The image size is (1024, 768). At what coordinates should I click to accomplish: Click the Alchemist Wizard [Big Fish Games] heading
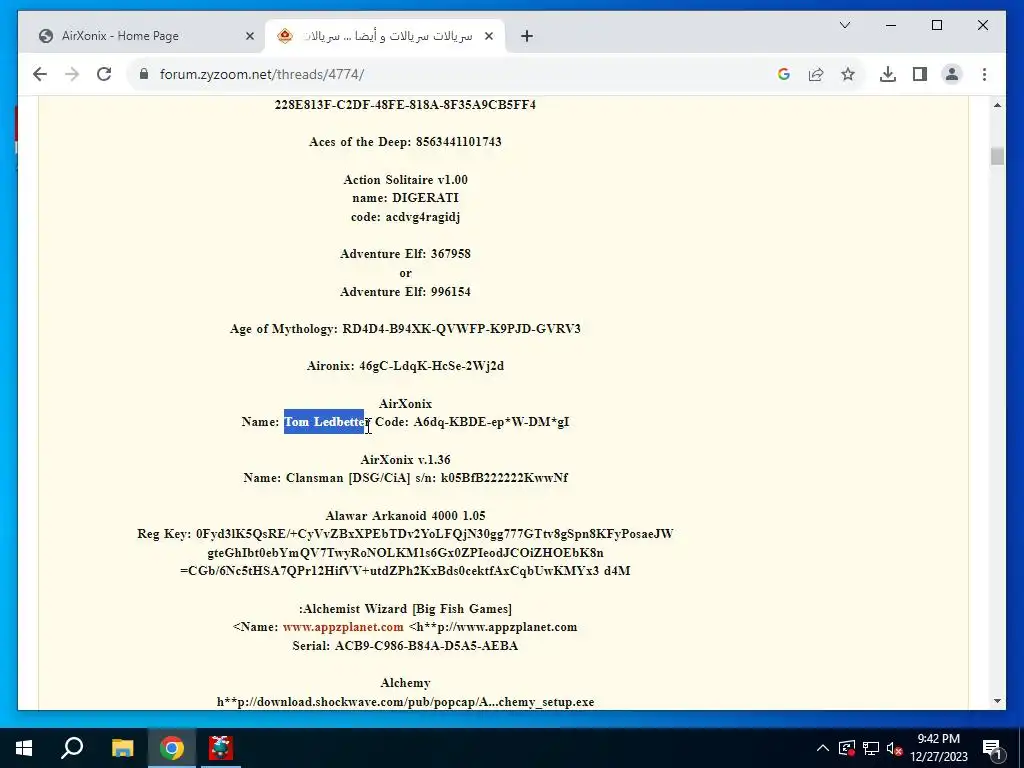(405, 609)
